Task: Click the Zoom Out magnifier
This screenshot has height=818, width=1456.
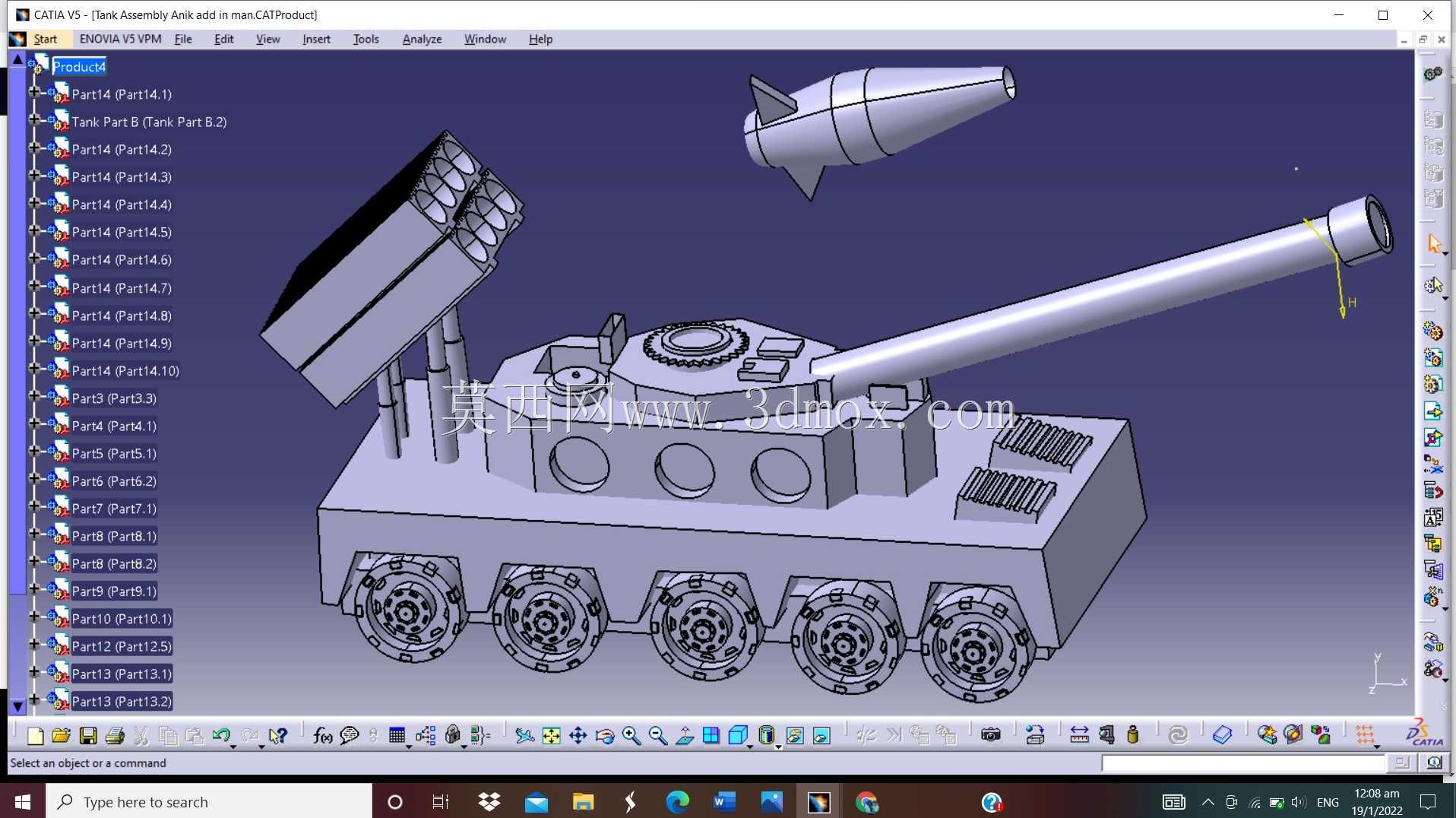Action: pos(657,735)
